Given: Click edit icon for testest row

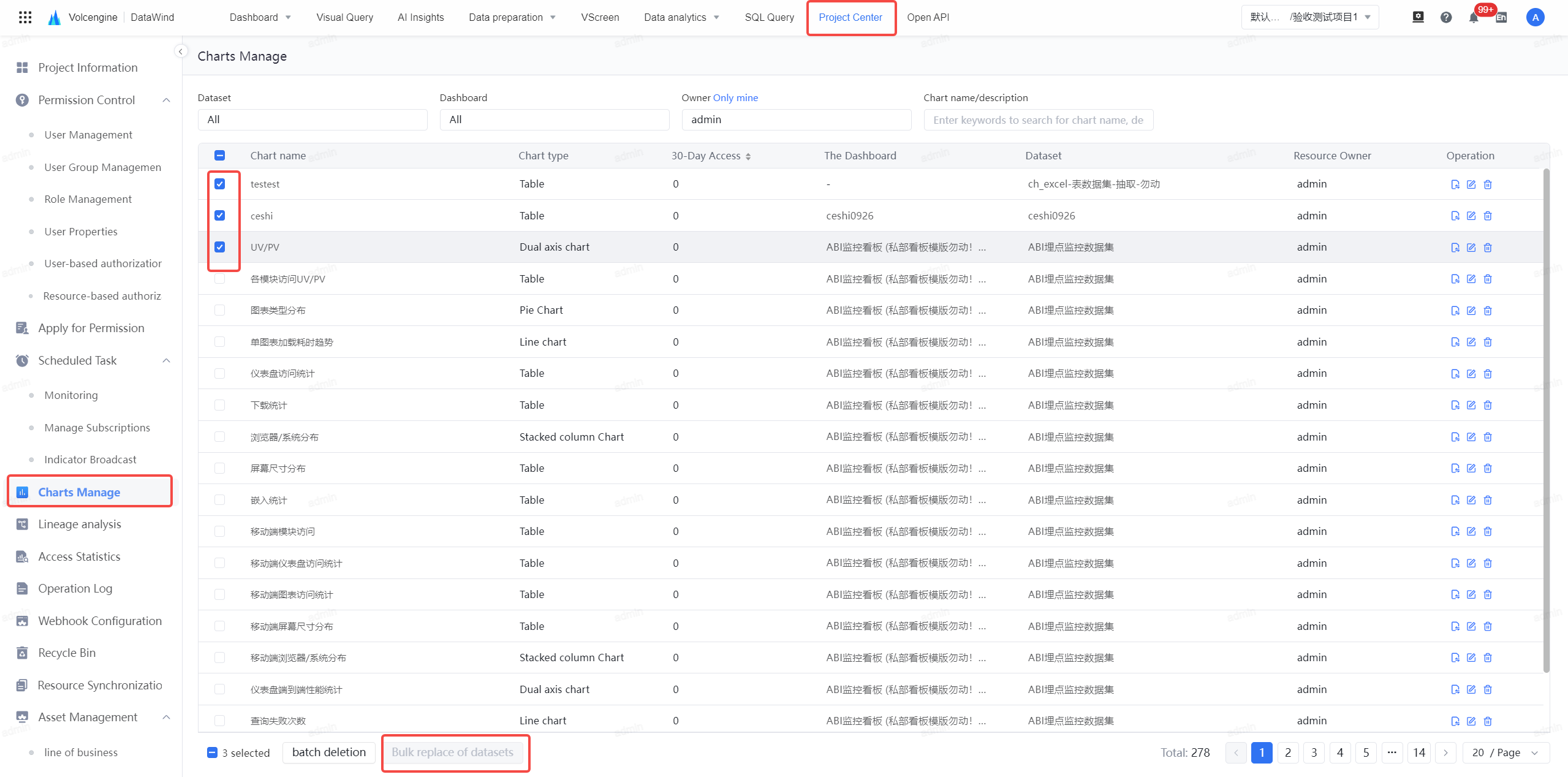Looking at the screenshot, I should (1471, 184).
